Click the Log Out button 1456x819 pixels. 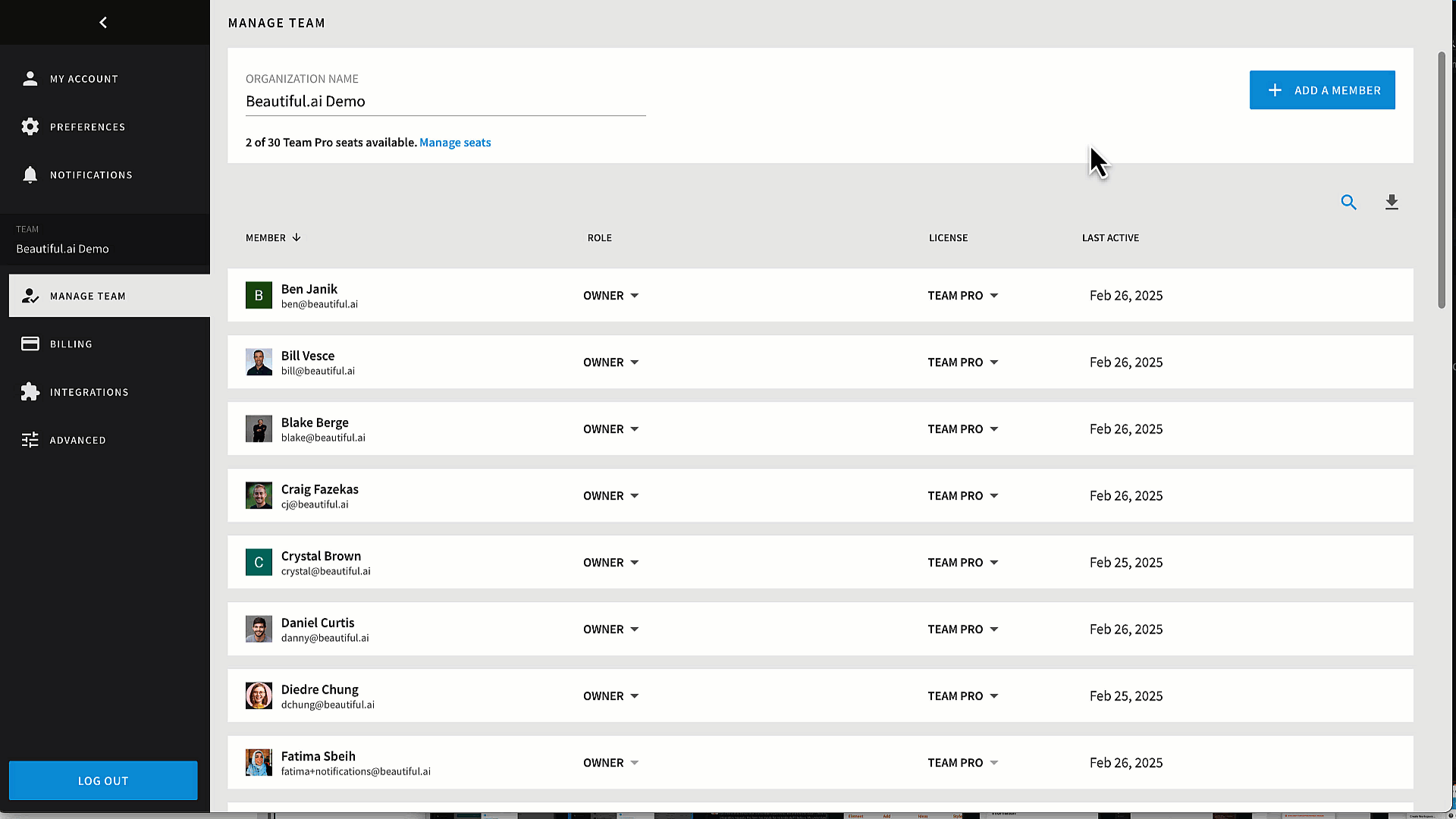tap(103, 780)
